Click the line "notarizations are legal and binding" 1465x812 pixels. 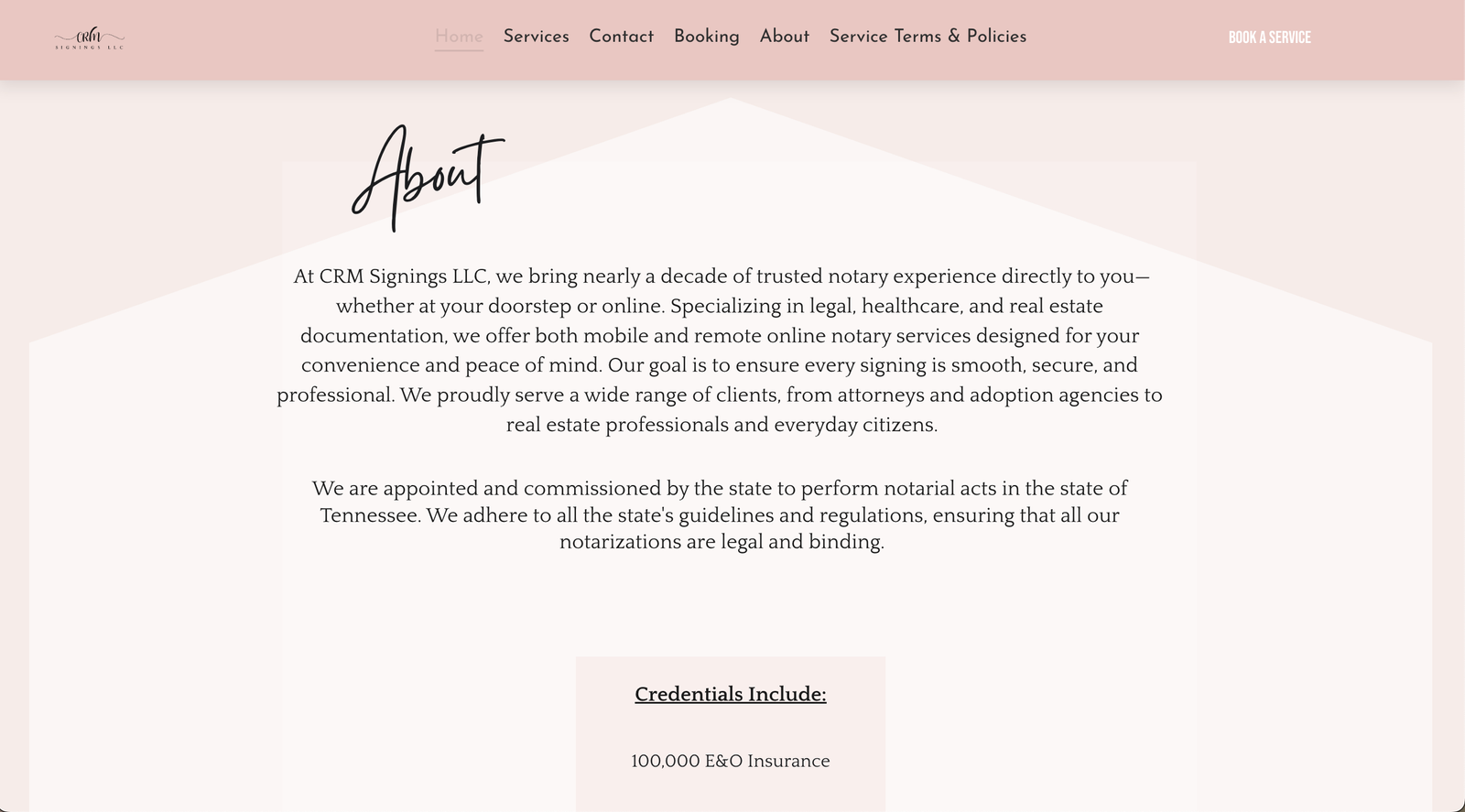[722, 542]
